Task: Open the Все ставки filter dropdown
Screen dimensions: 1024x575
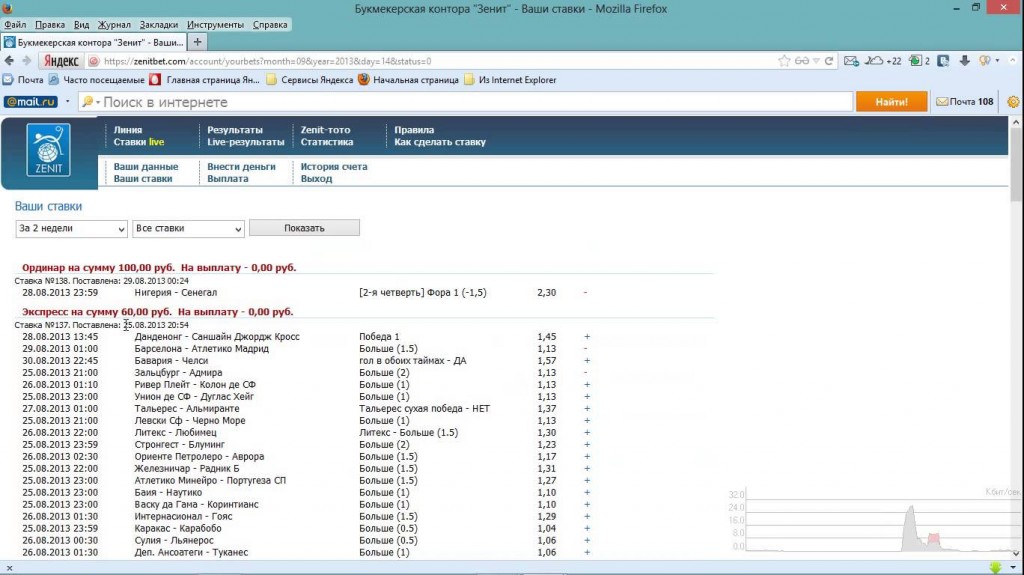Action: 188,228
